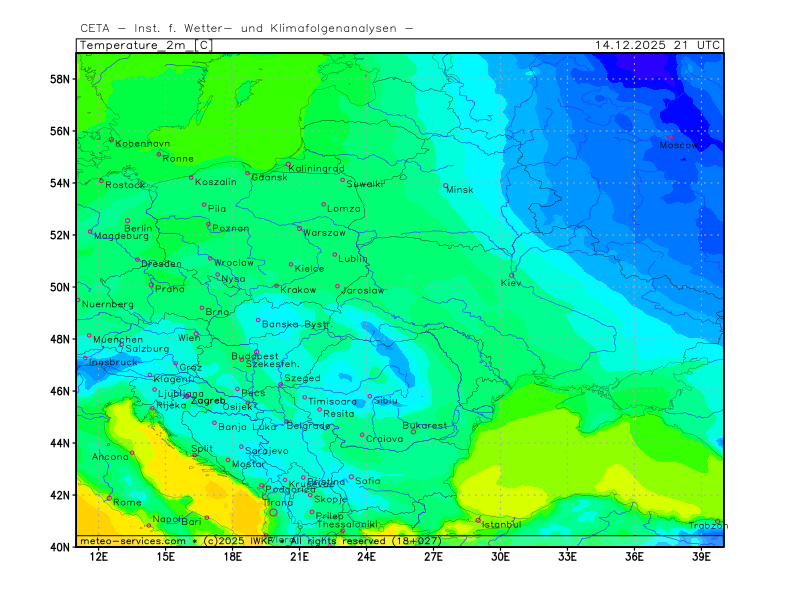Click the Budapest city label
The image size is (800, 600).
click(255, 356)
